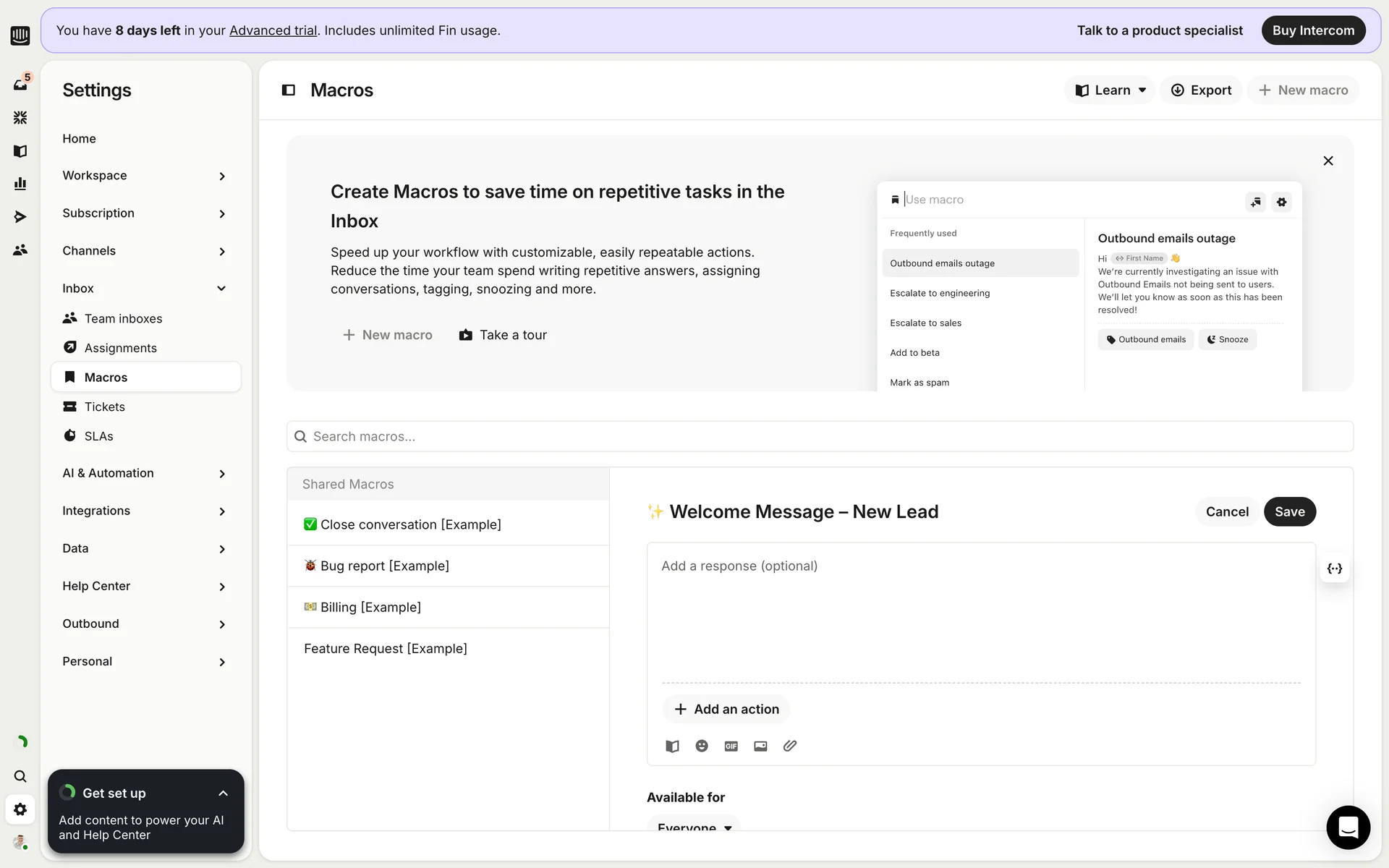Insert an image via editor toolbar
1389x868 pixels.
coord(760,746)
